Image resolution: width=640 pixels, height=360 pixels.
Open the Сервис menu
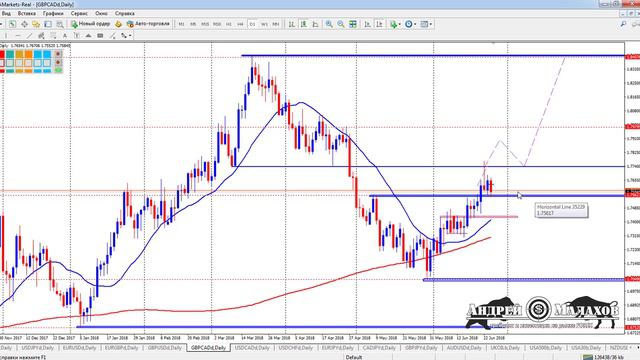(79, 13)
